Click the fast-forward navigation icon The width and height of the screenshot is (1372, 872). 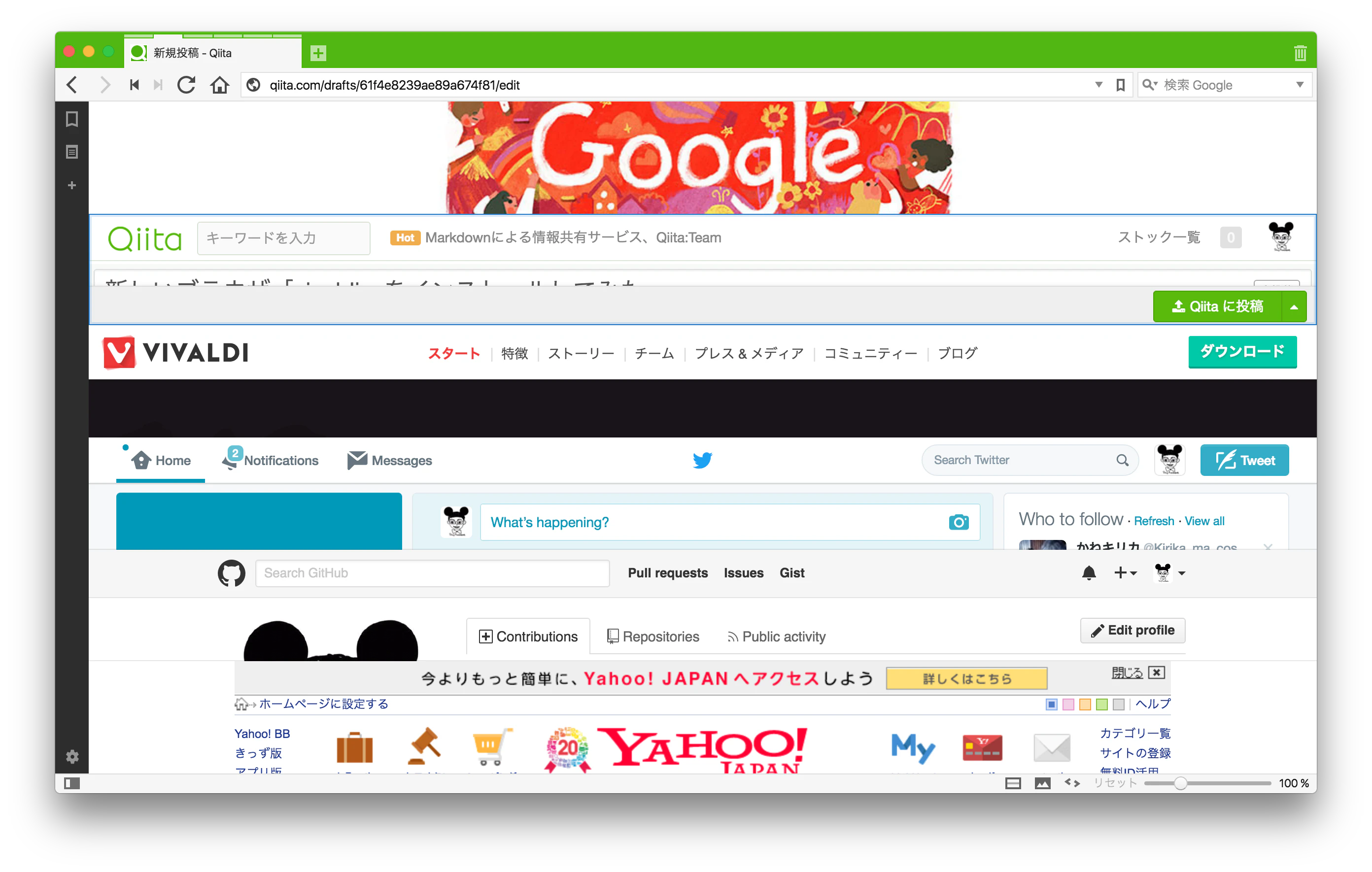[x=158, y=85]
